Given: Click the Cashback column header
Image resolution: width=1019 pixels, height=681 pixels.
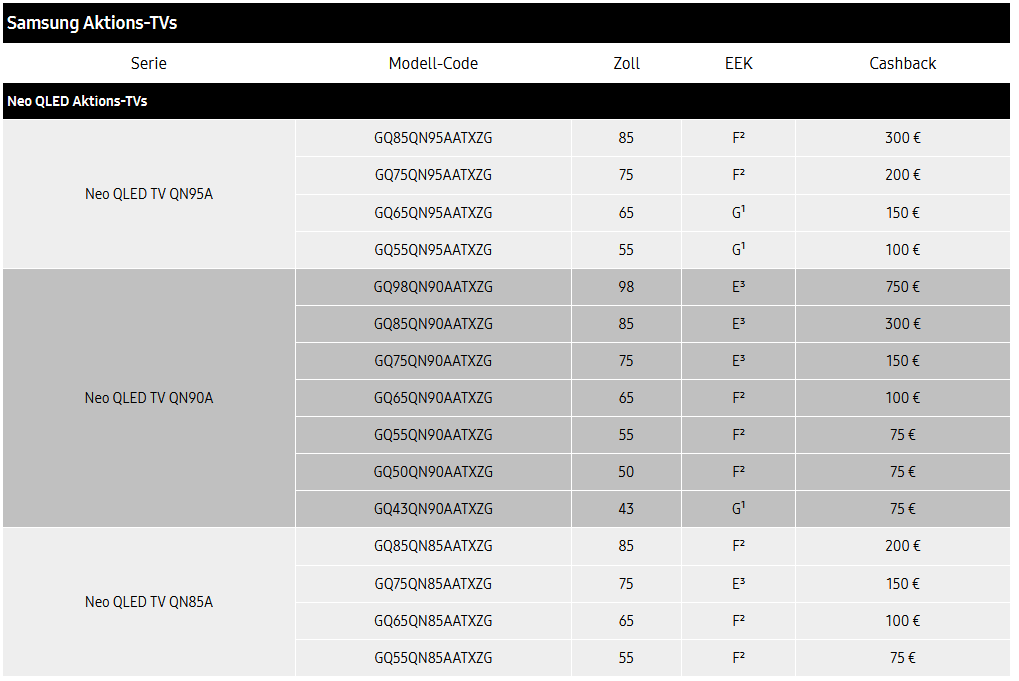Looking at the screenshot, I should pos(902,63).
